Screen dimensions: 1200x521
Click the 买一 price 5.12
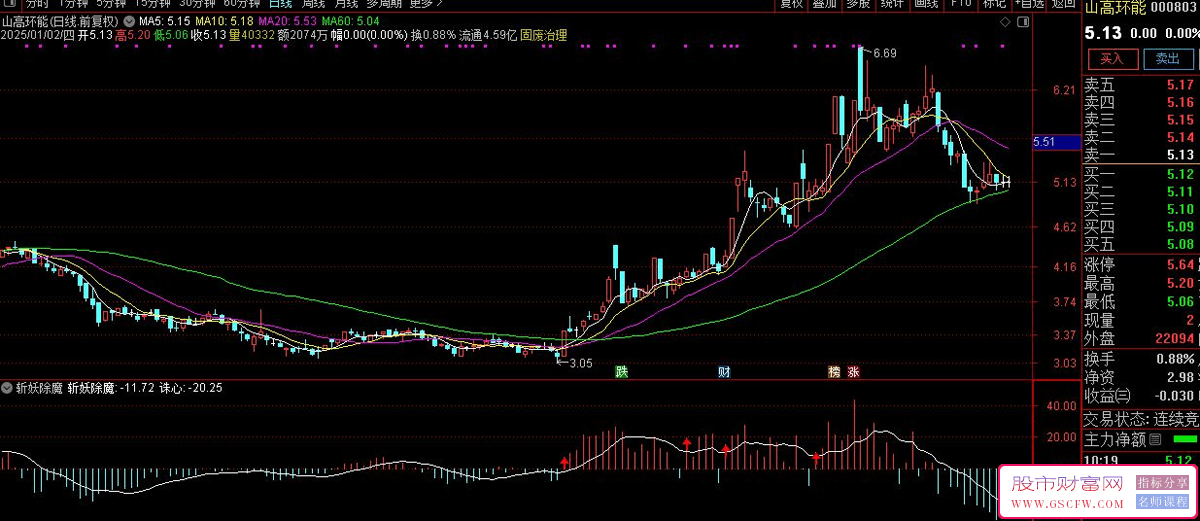1180,174
